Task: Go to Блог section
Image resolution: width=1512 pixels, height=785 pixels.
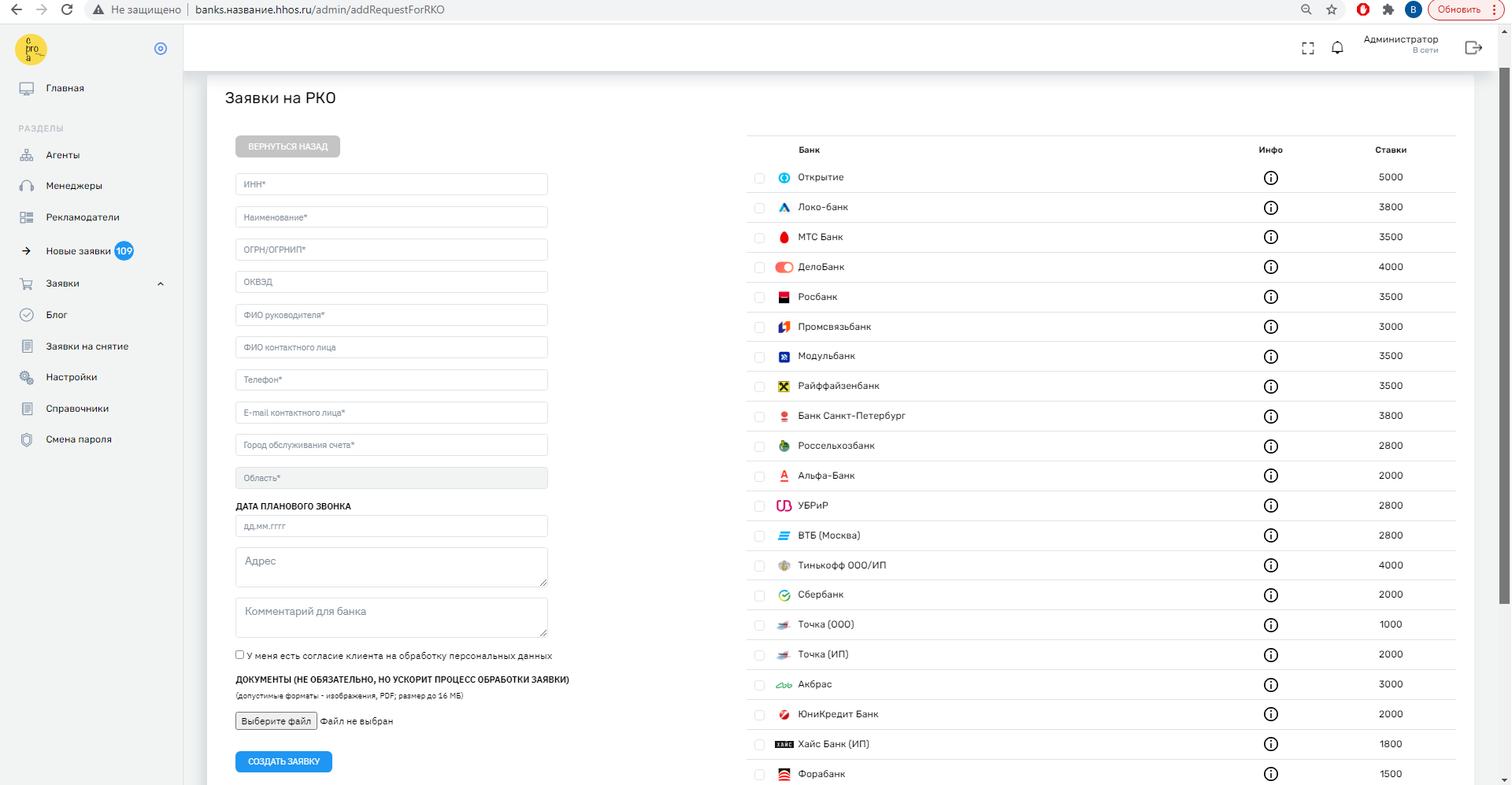Action: pyautogui.click(x=56, y=315)
